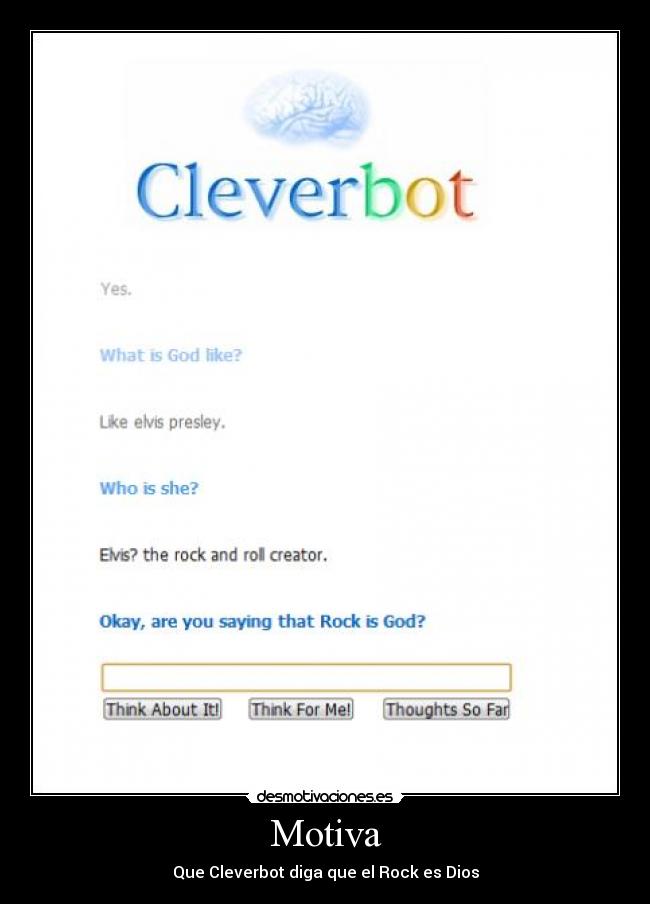Click the "Like elvis presley." reply
650x904 pixels.
click(x=162, y=423)
